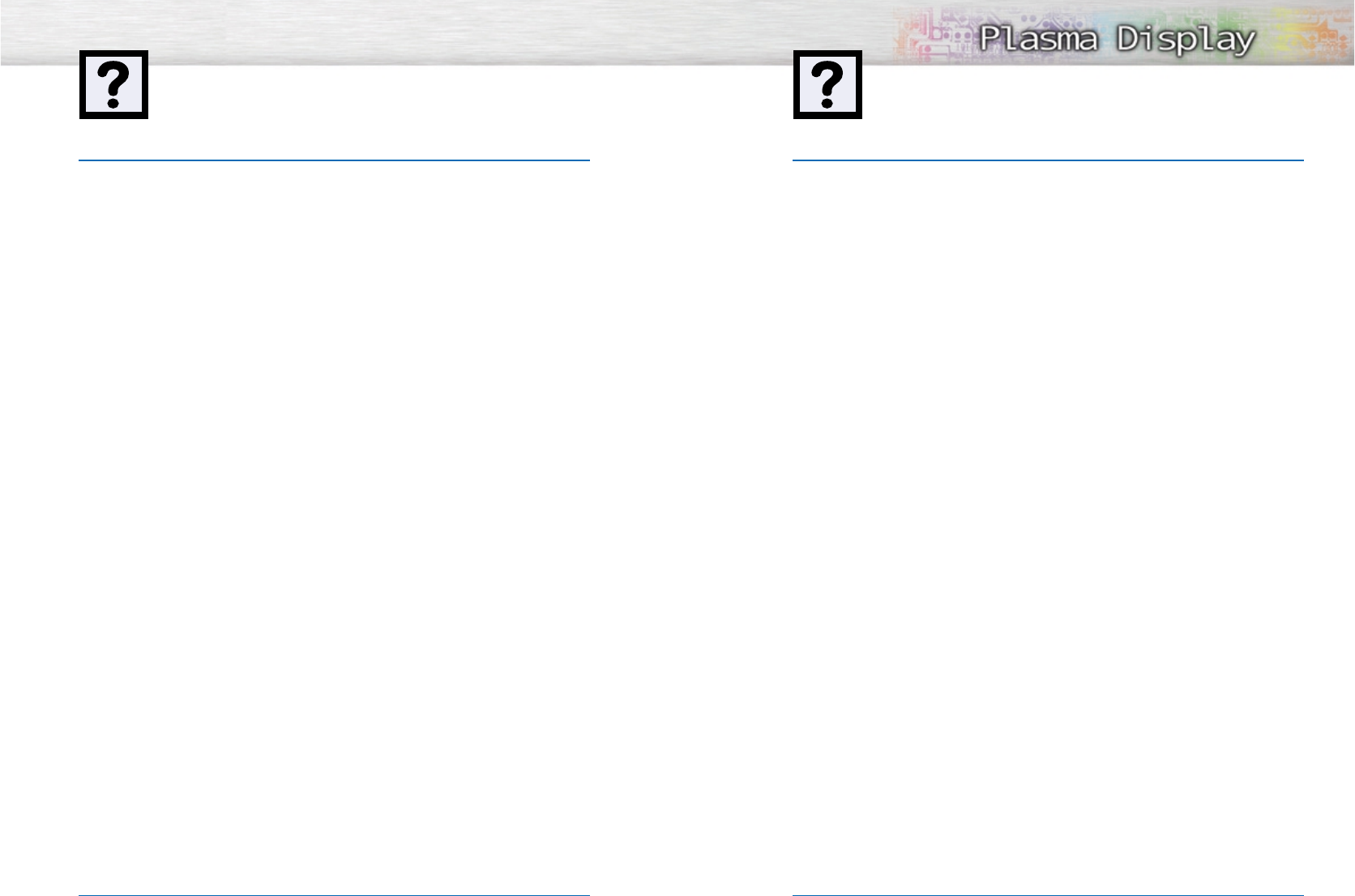Image resolution: width=1355 pixels, height=896 pixels.
Task: Click the gray footer line on the left page
Action: tap(334, 895)
